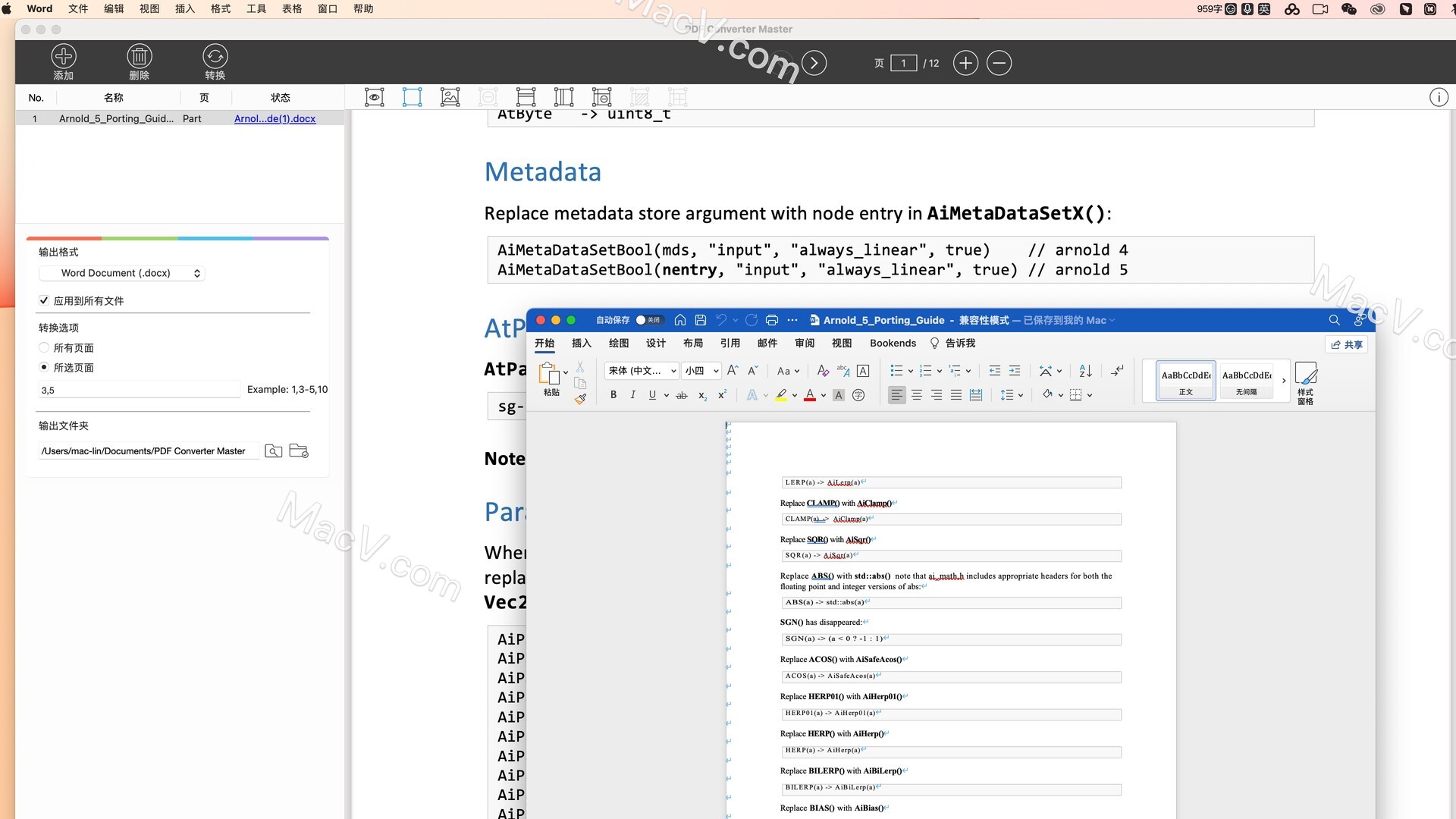Click the Word home icon in title bar
1456x819 pixels.
click(680, 320)
